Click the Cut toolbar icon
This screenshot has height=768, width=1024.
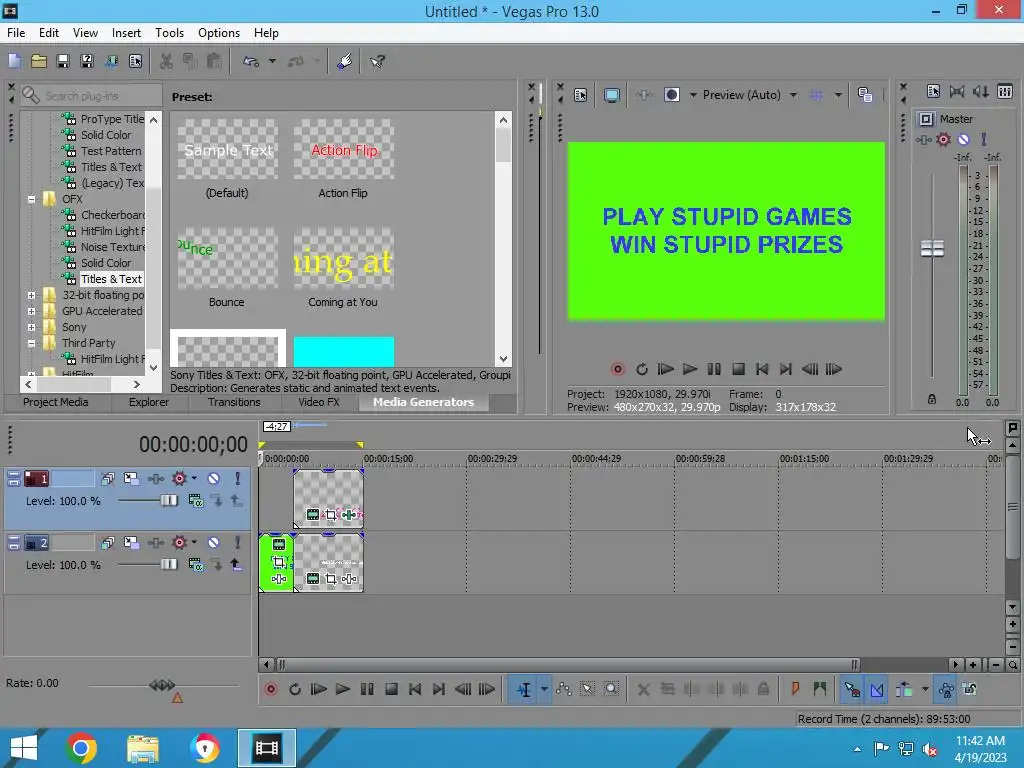[x=167, y=61]
